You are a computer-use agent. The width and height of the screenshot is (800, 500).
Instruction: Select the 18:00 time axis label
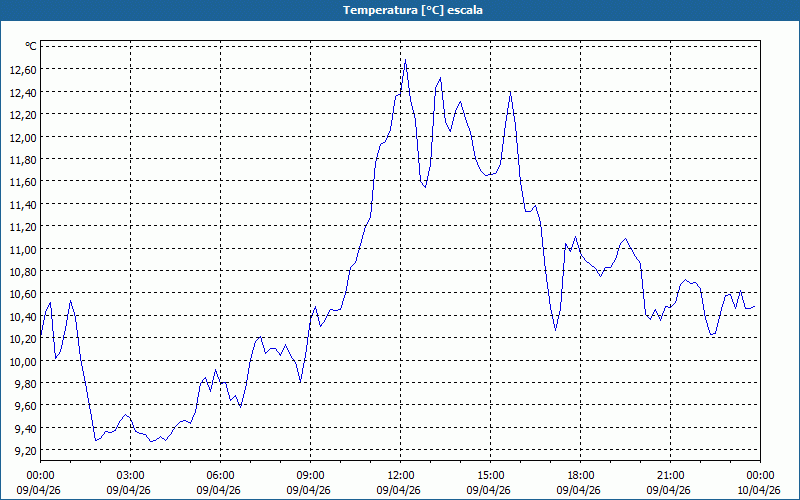[x=580, y=475]
